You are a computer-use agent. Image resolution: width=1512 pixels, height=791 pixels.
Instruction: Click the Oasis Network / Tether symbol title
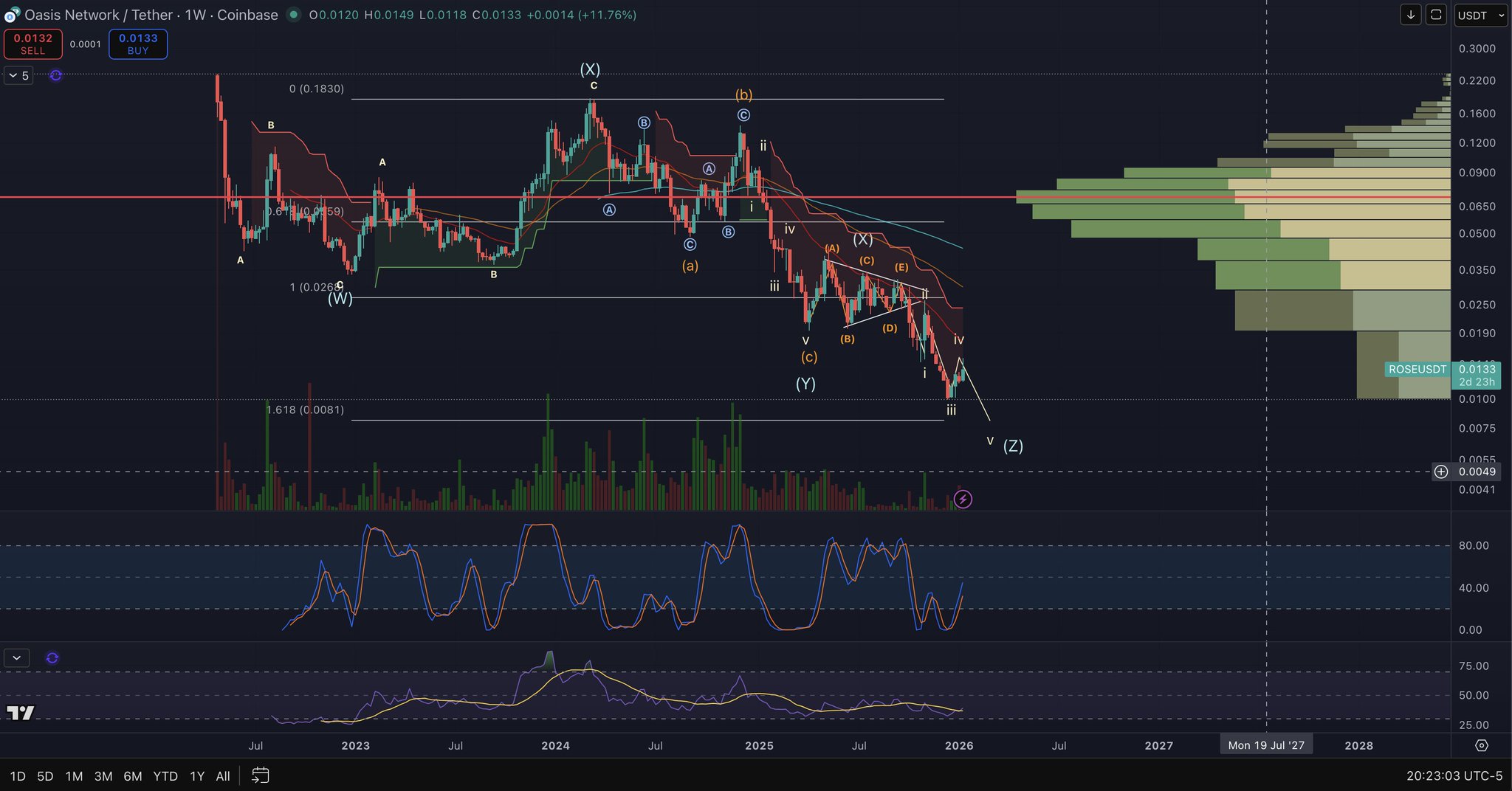click(x=151, y=15)
